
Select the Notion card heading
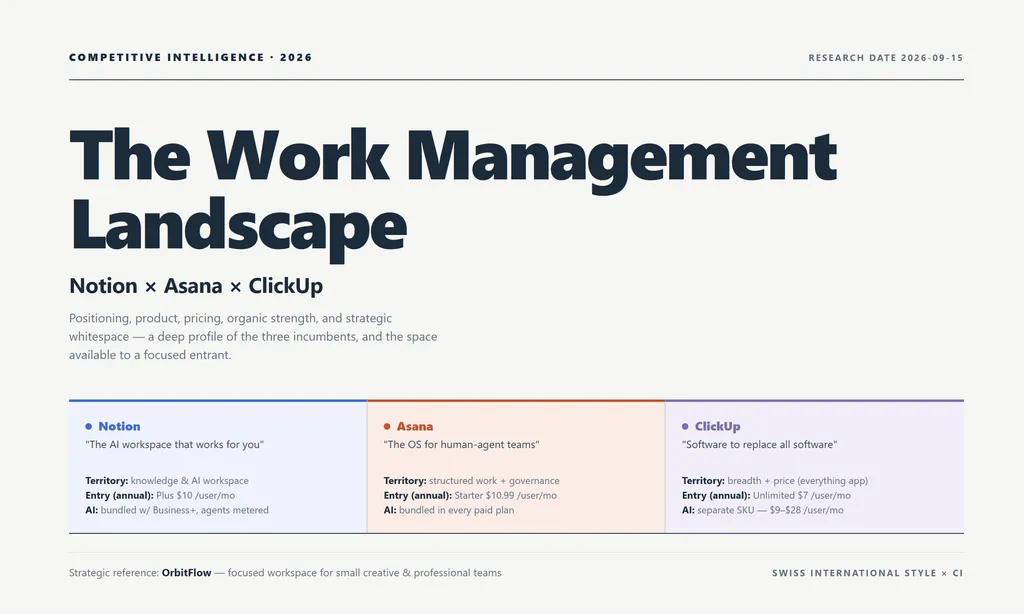119,427
